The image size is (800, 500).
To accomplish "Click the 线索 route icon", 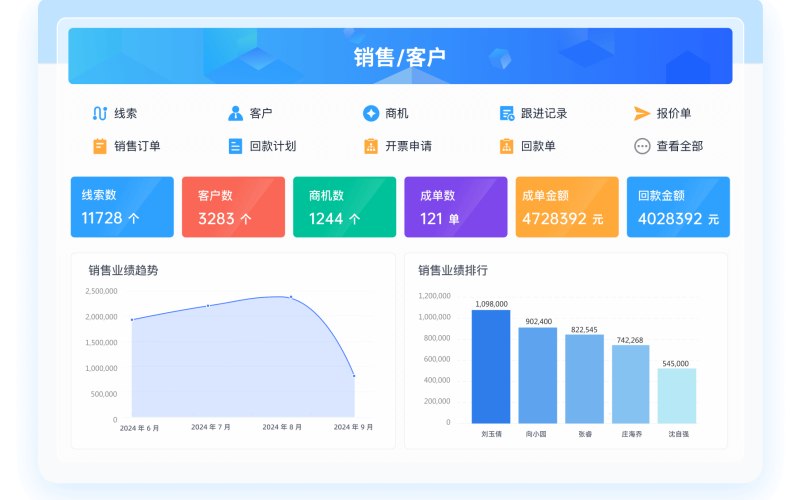I will click(x=99, y=113).
